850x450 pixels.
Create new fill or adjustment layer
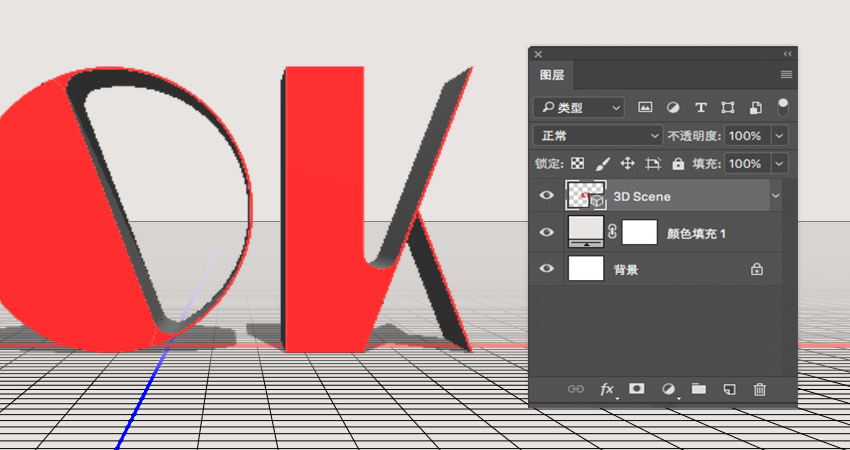(669, 389)
